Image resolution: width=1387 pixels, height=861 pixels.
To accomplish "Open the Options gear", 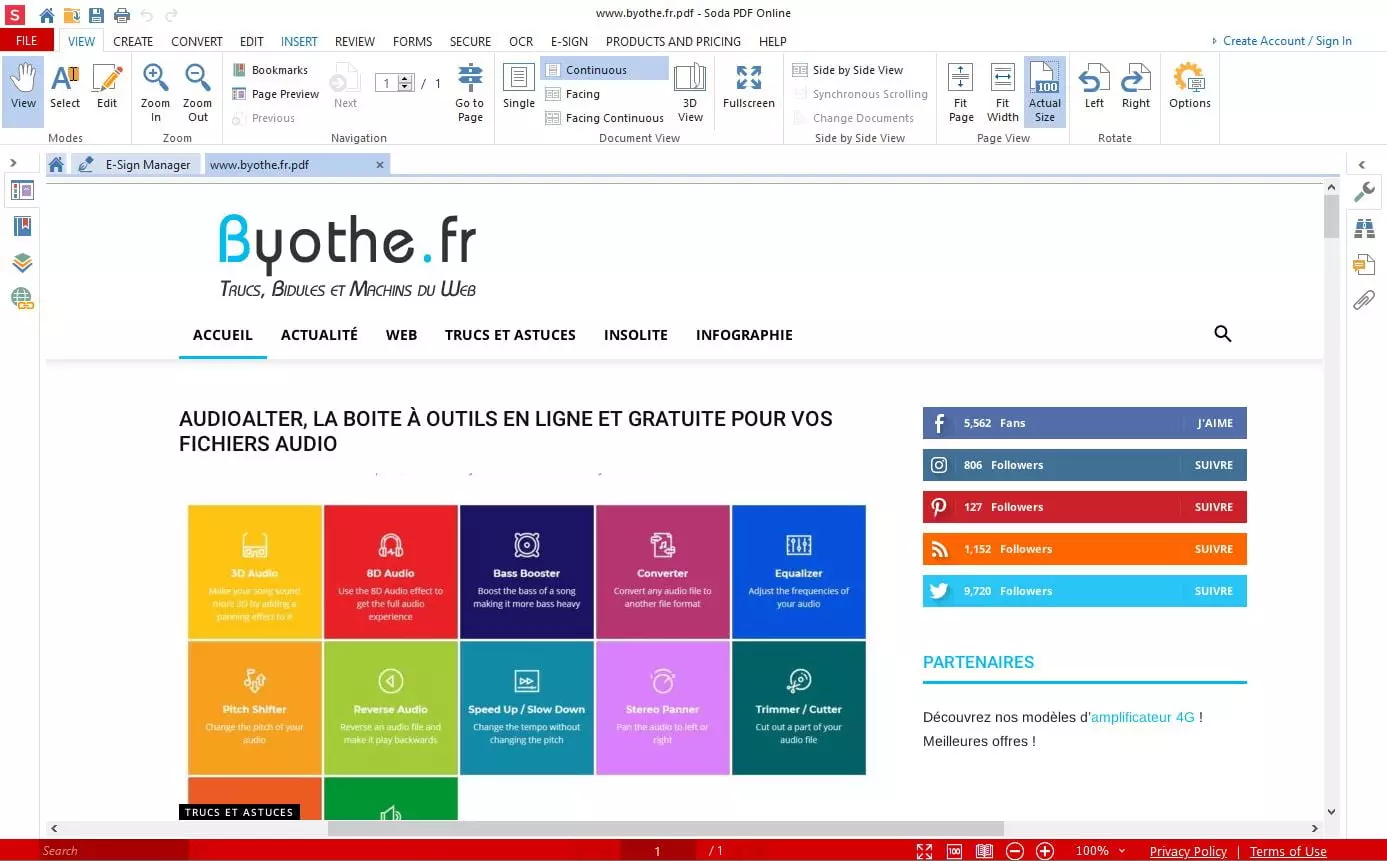I will 1189,88.
